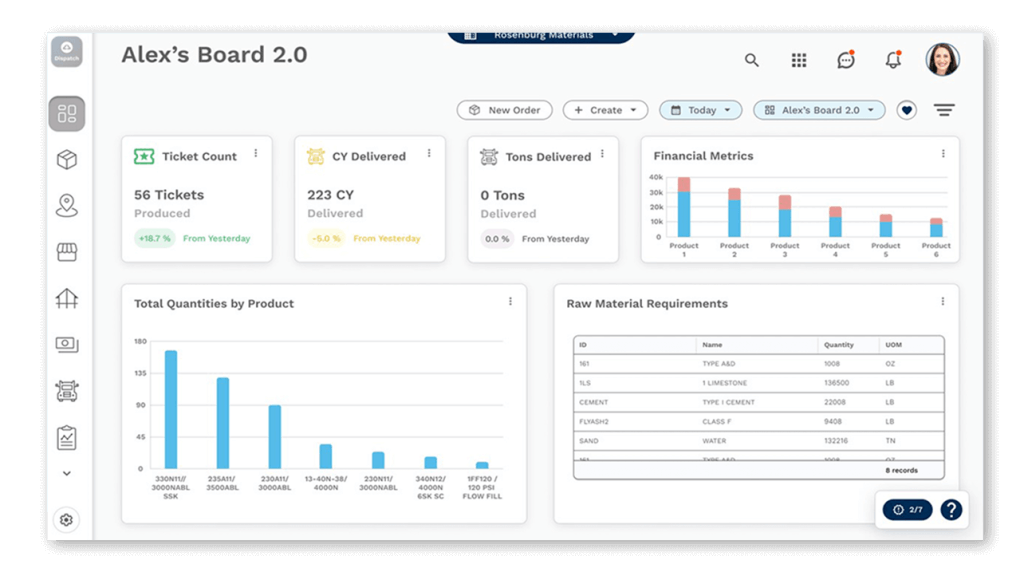Click the 2/7 progress indicator pill

tap(907, 510)
